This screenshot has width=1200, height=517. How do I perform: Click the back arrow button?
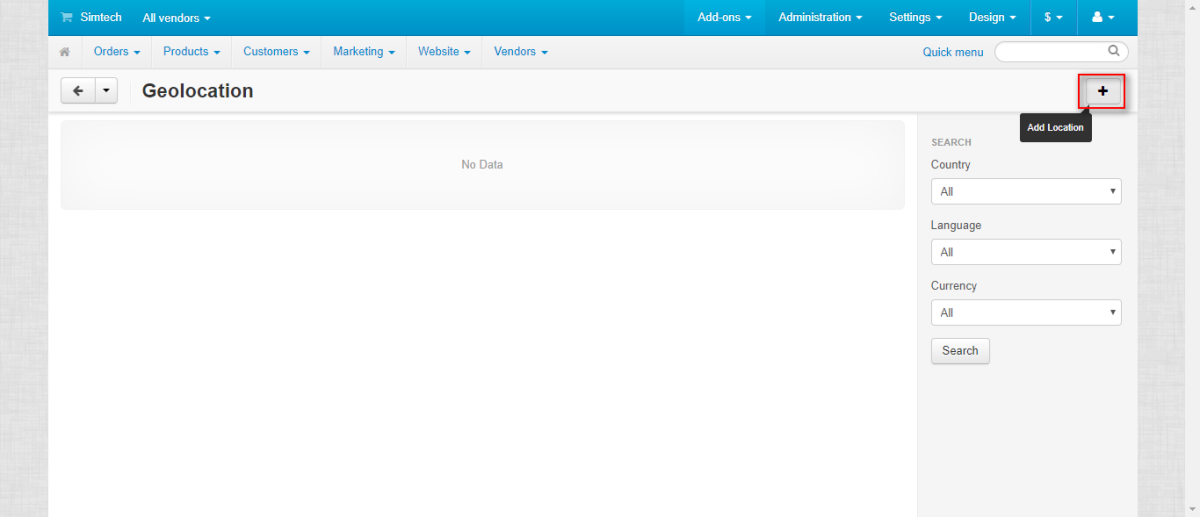(78, 91)
